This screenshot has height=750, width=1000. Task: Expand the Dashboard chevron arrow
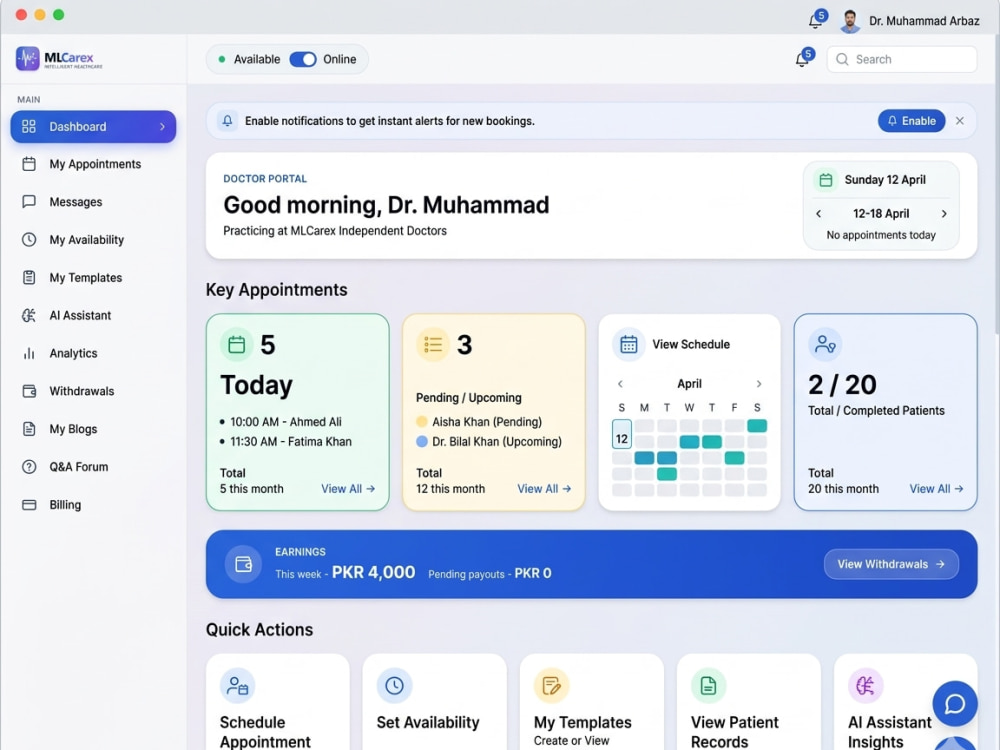tap(162, 126)
